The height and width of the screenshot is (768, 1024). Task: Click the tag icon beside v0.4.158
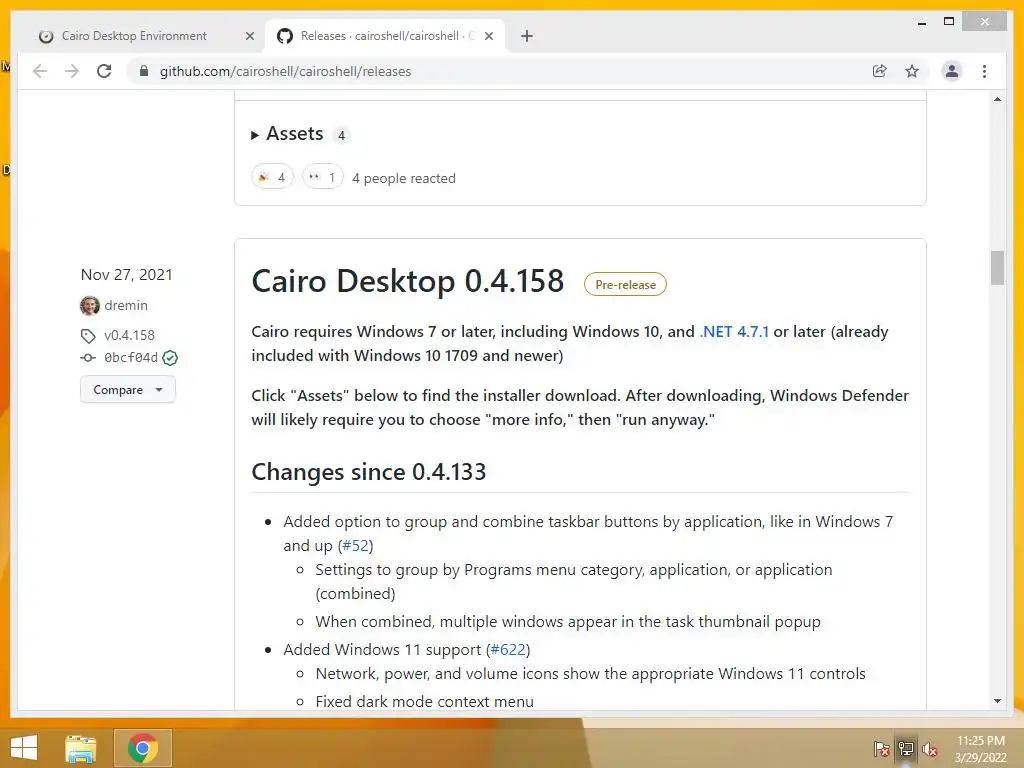click(88, 336)
